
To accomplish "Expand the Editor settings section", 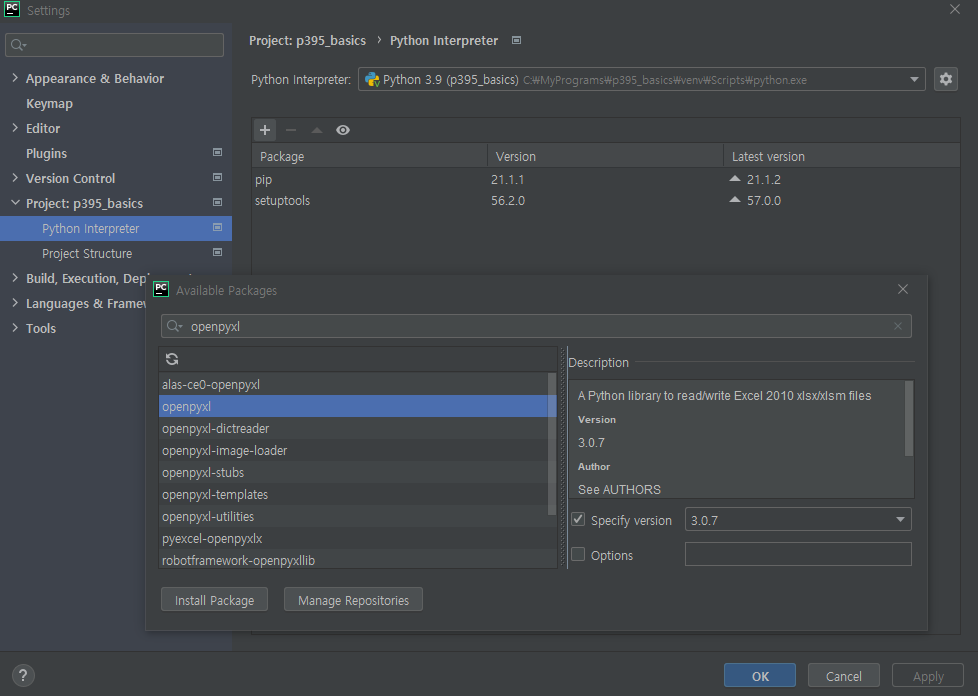I will coord(15,128).
